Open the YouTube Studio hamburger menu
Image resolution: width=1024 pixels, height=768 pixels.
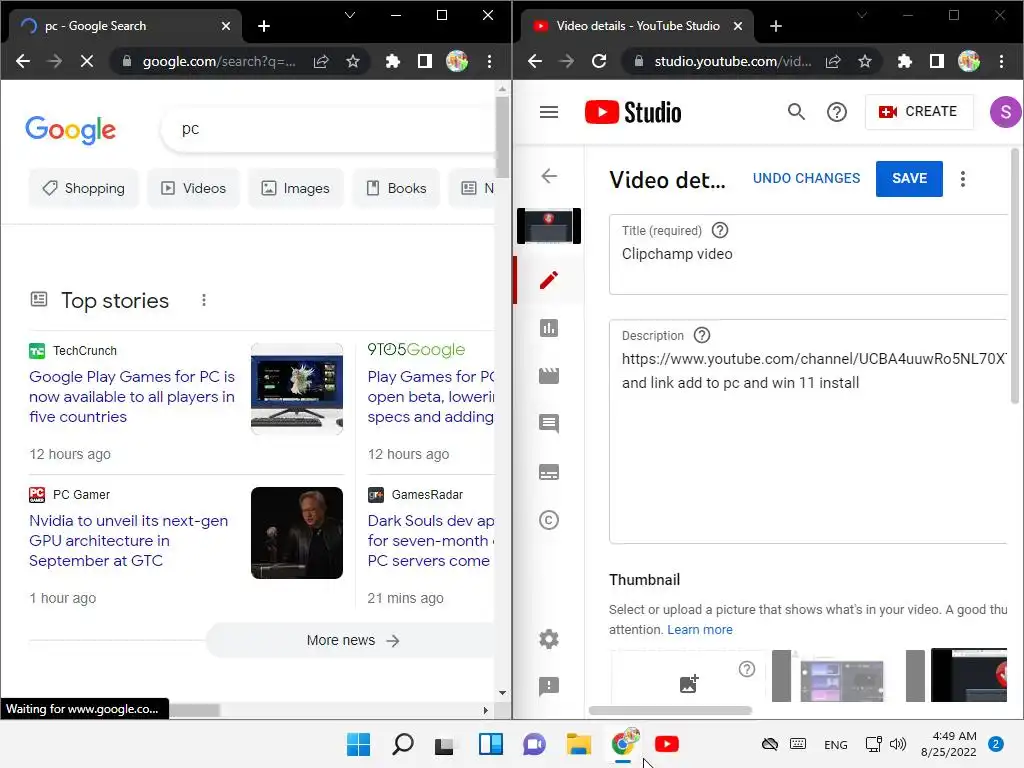pyautogui.click(x=549, y=112)
